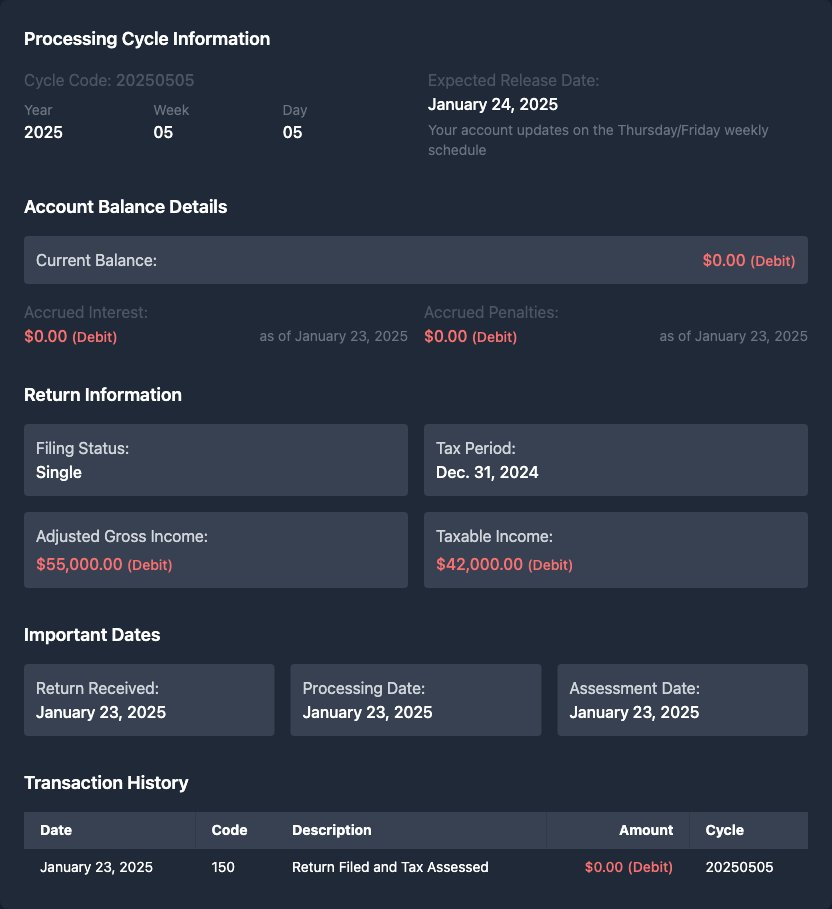Click the Day label in cycle info
Image resolution: width=832 pixels, height=909 pixels.
coord(295,110)
